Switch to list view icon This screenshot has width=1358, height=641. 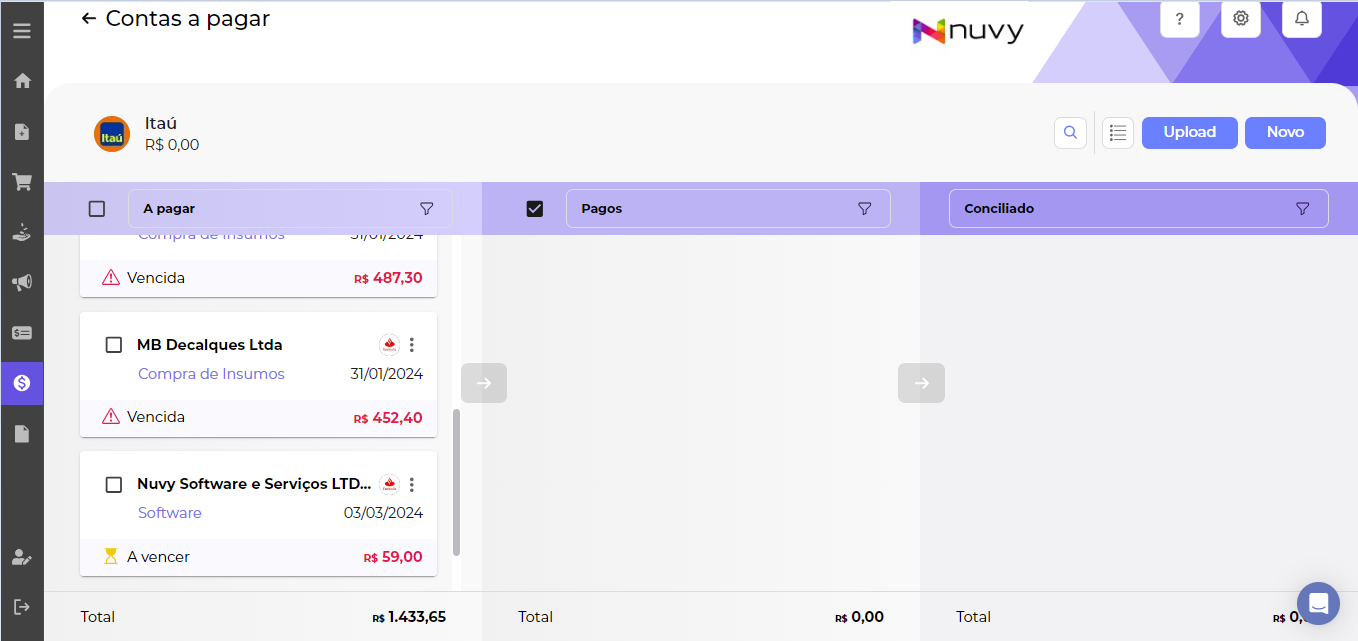(x=1118, y=133)
